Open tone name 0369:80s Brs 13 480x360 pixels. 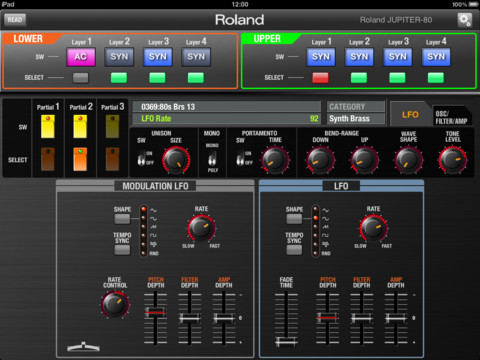point(227,107)
